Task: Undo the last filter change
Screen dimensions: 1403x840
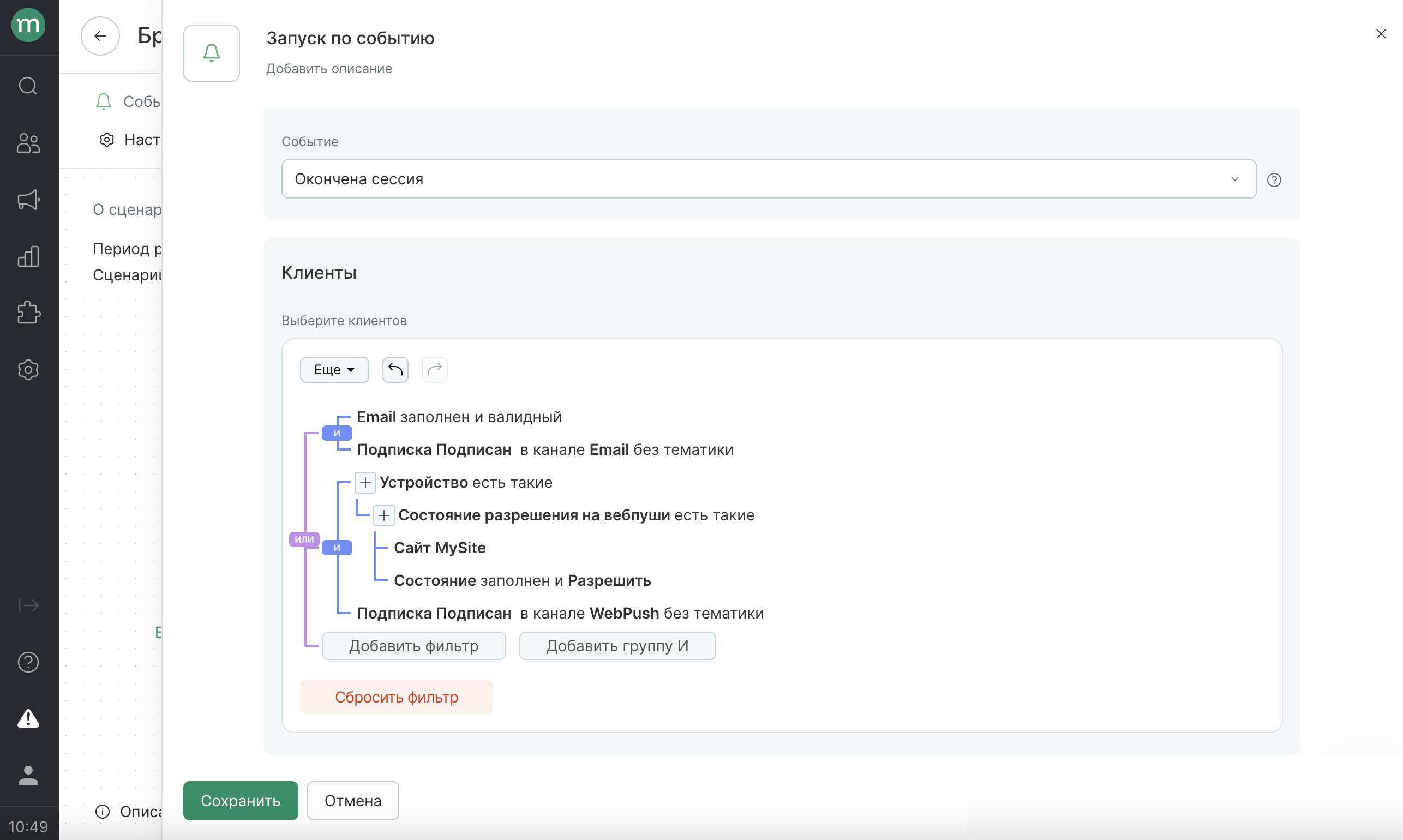Action: (395, 370)
